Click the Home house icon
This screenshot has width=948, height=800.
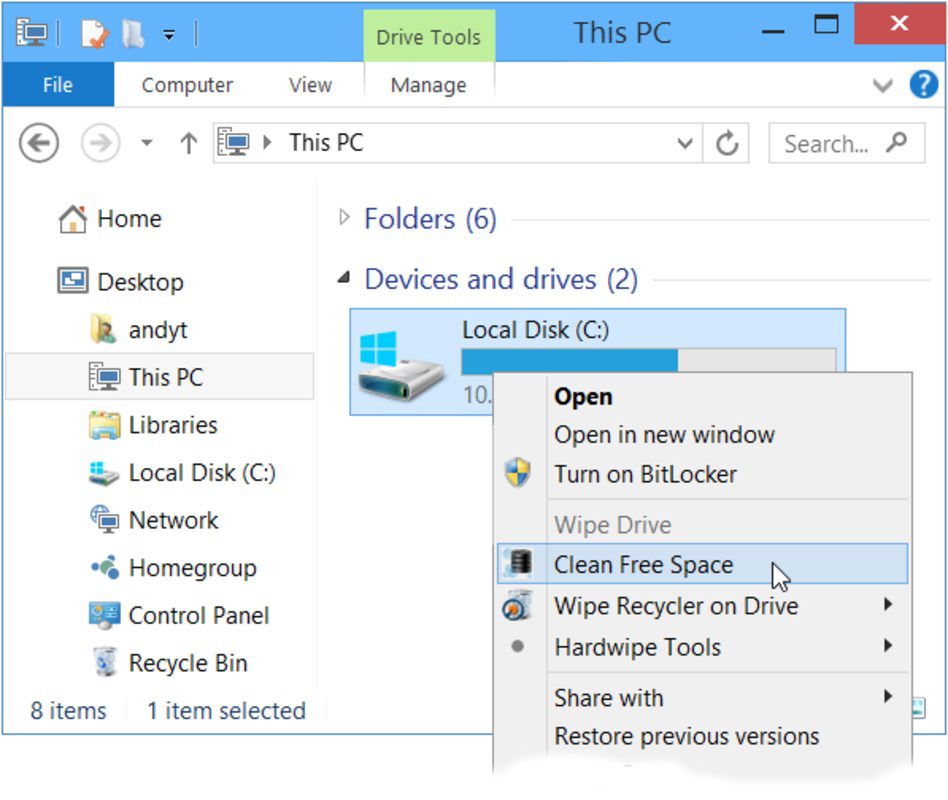click(73, 219)
